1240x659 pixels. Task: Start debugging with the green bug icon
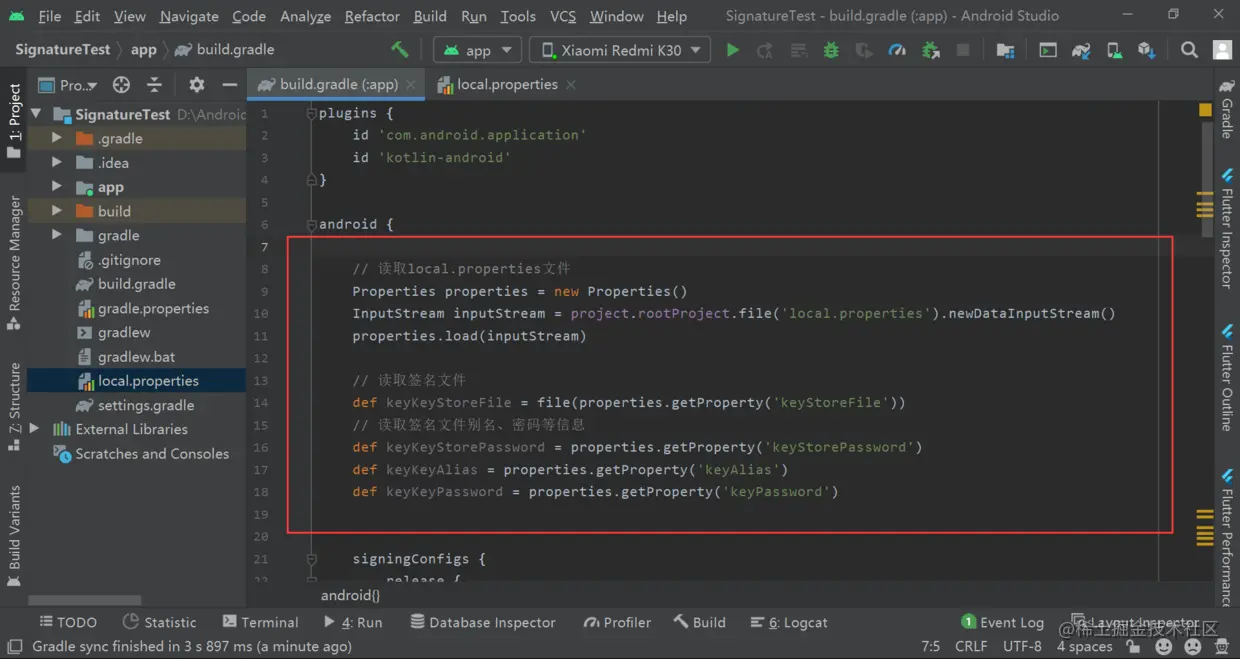(x=831, y=50)
